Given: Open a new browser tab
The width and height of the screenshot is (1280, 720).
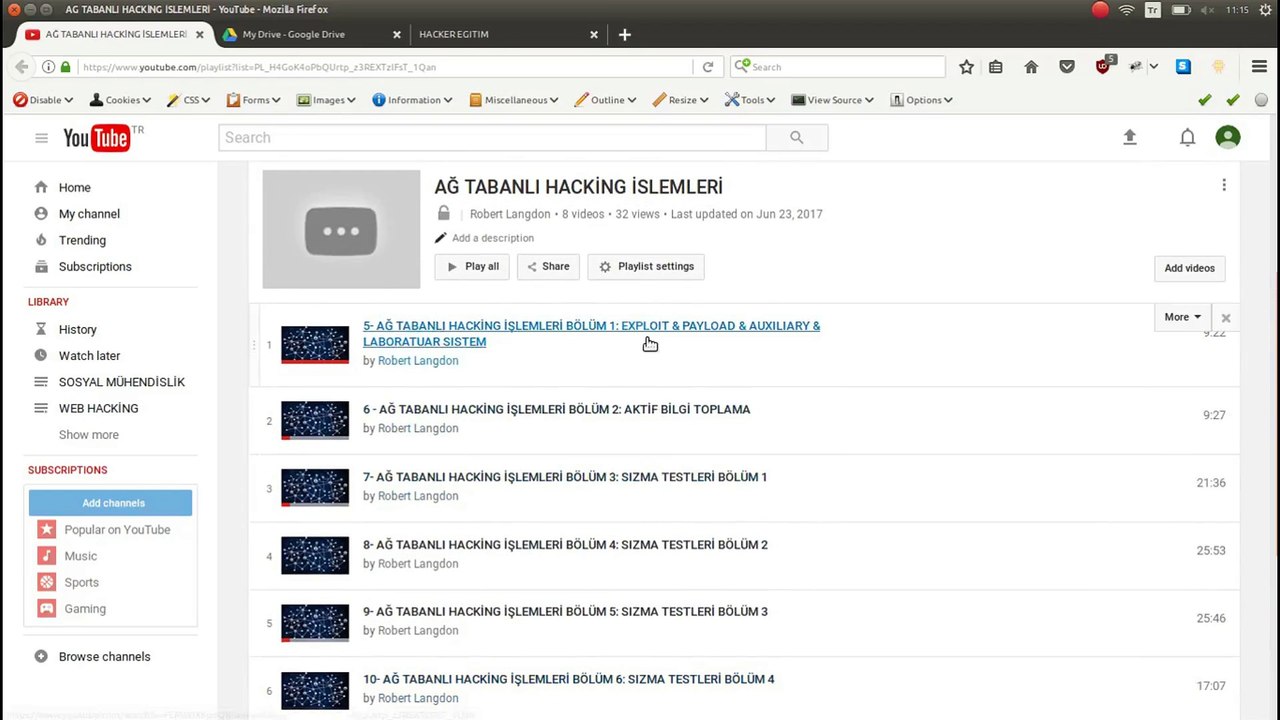Looking at the screenshot, I should pyautogui.click(x=625, y=34).
